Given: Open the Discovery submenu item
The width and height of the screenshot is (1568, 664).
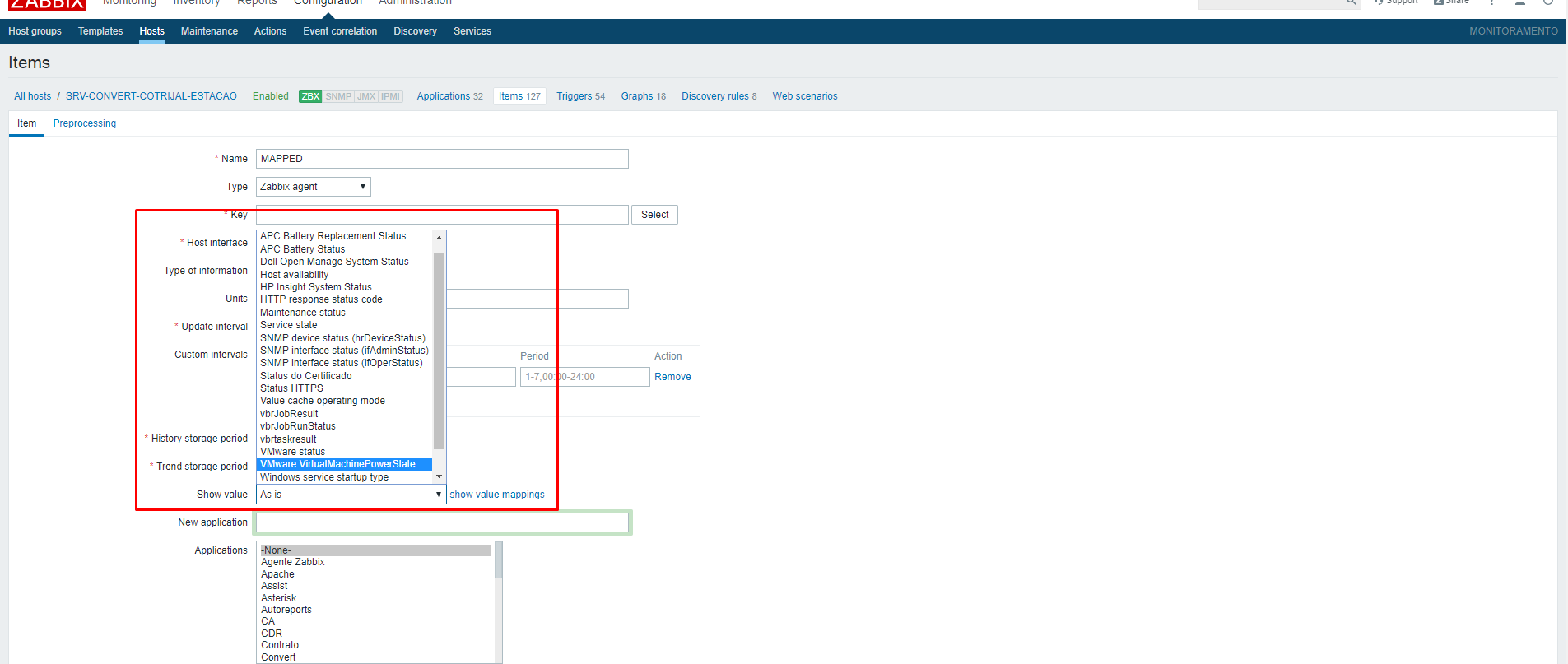Looking at the screenshot, I should click(415, 31).
